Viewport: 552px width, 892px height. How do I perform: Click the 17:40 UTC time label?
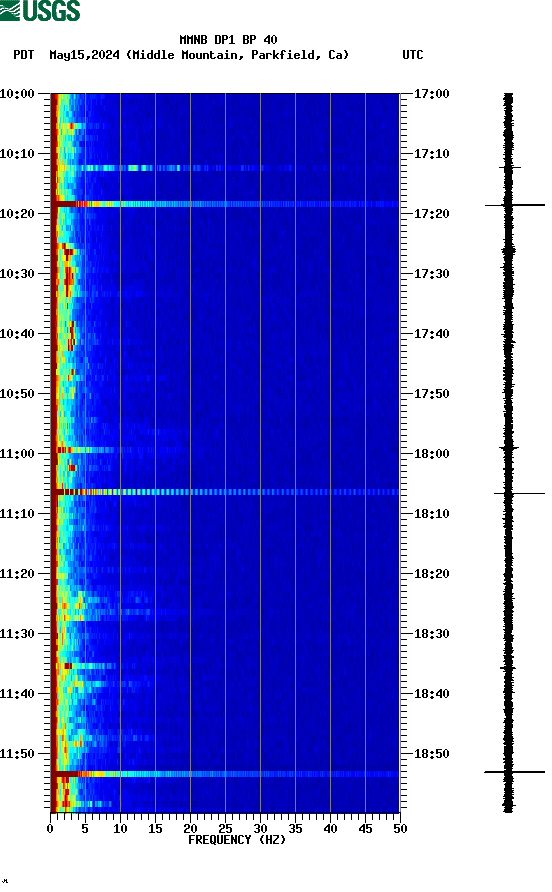click(431, 334)
